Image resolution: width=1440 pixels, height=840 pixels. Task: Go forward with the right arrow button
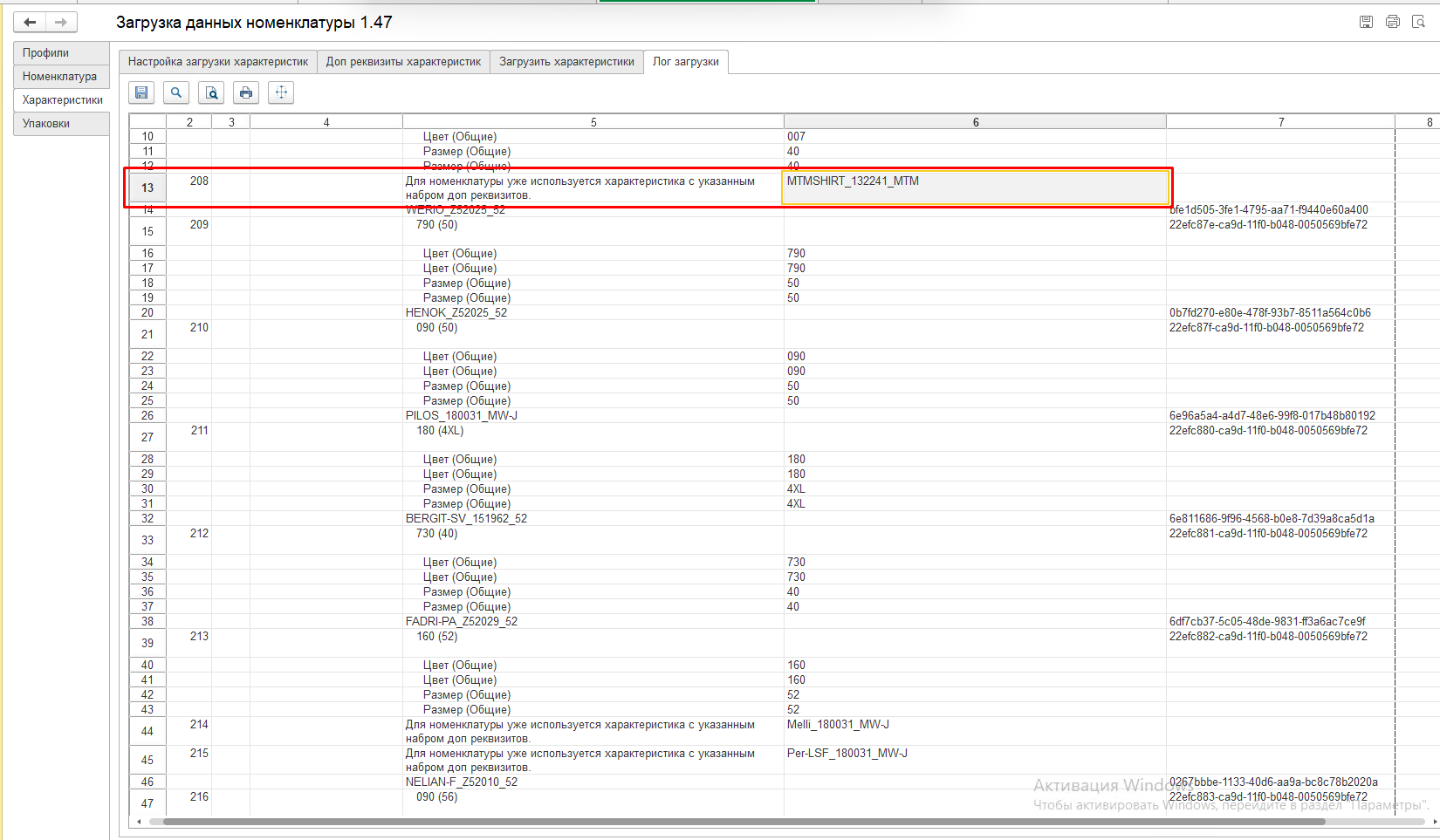point(61,22)
